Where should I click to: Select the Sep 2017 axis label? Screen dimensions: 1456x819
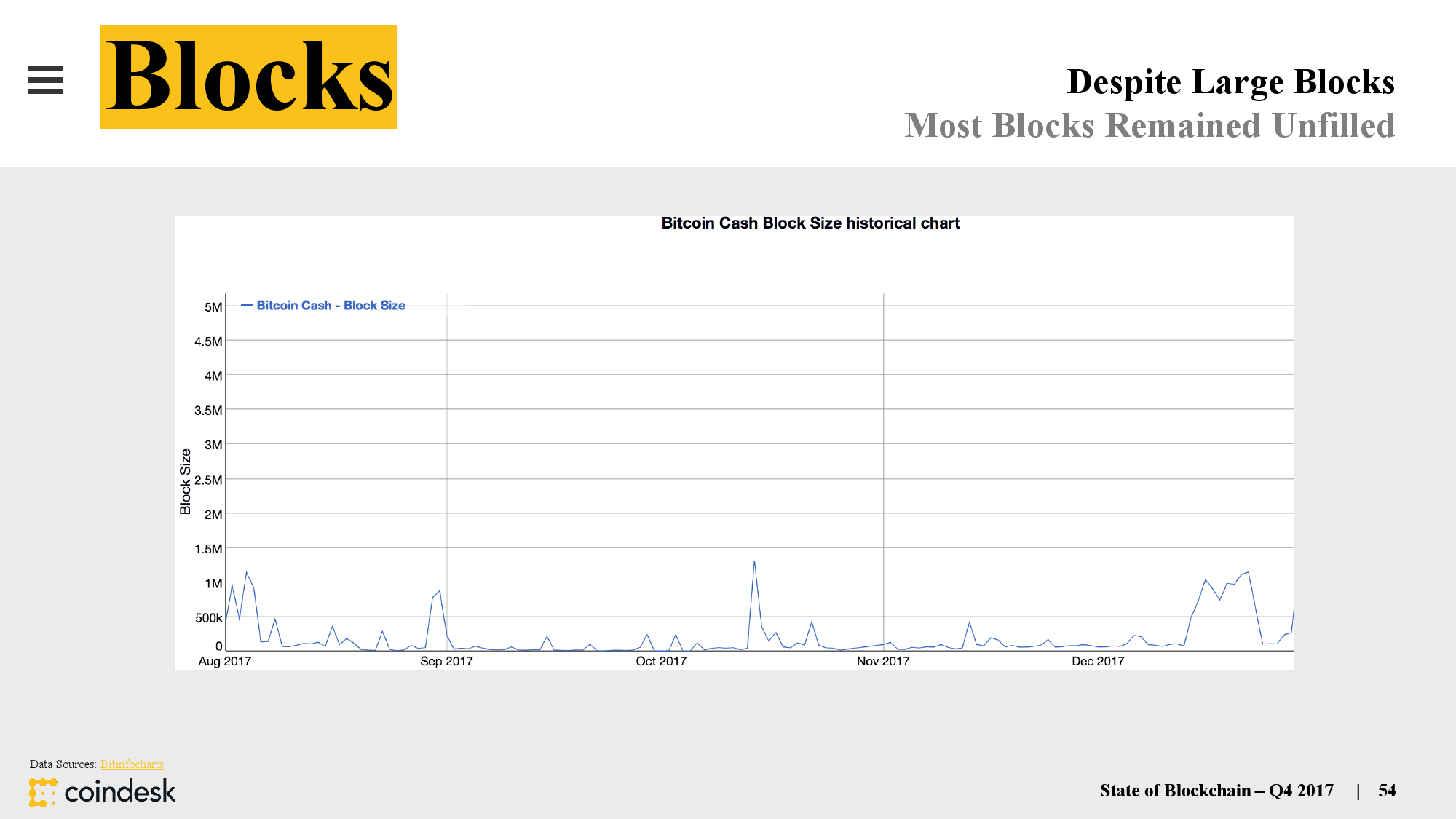tap(446, 661)
